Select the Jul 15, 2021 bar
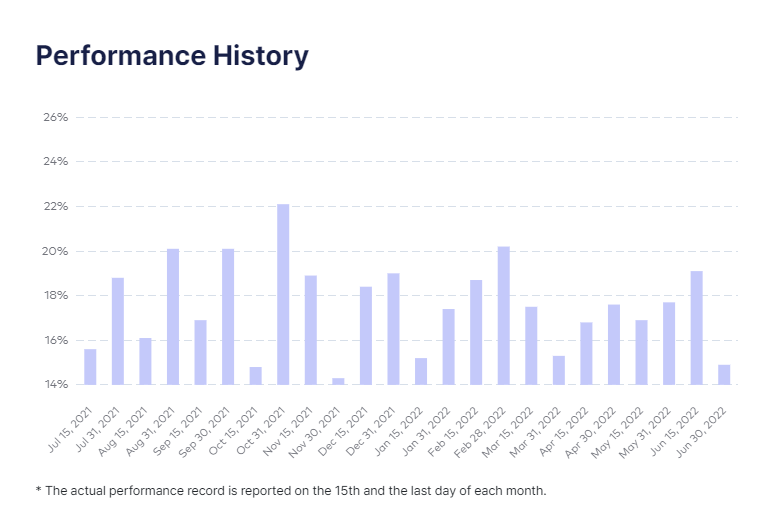Viewport: 776px width, 518px height. click(90, 367)
